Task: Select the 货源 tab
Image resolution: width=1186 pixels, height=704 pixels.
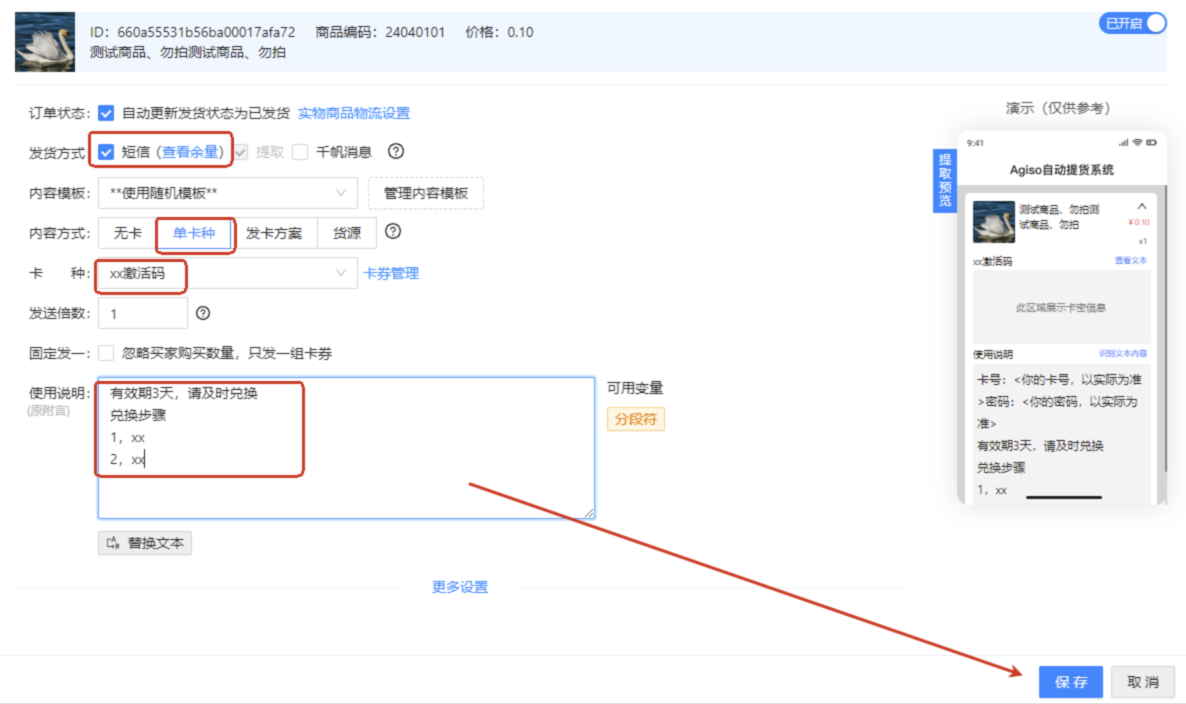Action: (x=347, y=233)
